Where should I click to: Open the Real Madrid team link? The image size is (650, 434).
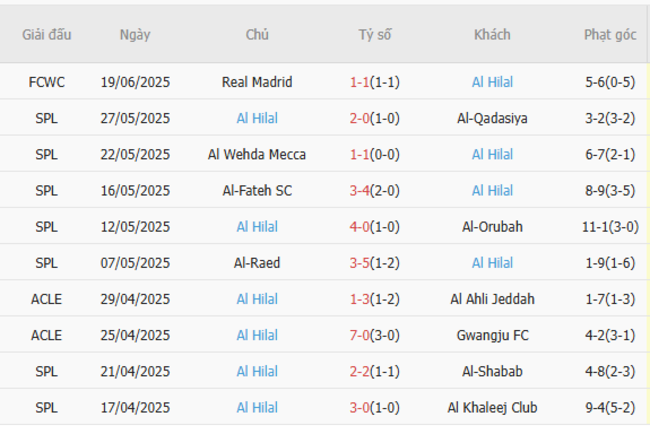coord(257,82)
